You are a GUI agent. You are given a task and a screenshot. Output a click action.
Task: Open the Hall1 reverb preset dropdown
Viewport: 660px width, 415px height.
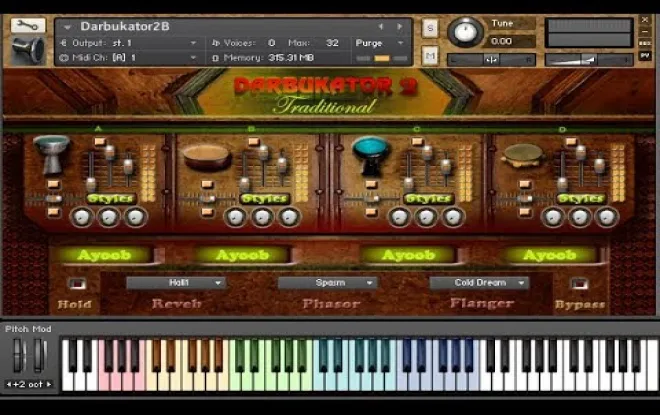176,283
